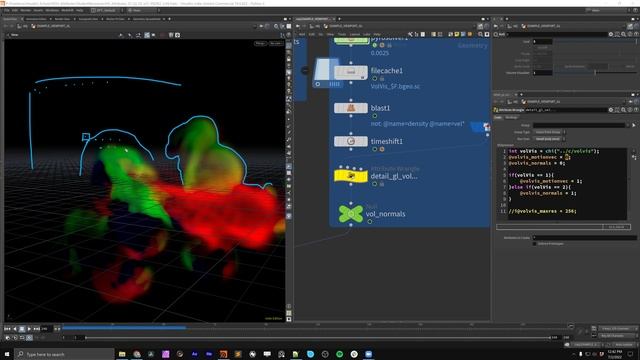Toggle the Enforce Prototypes checkbox
Viewport: 640px width, 360px height.
coord(535,244)
